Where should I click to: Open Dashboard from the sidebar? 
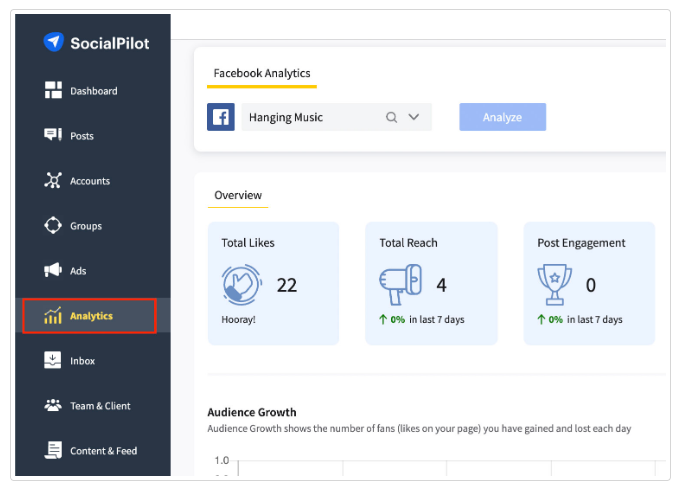(x=94, y=91)
